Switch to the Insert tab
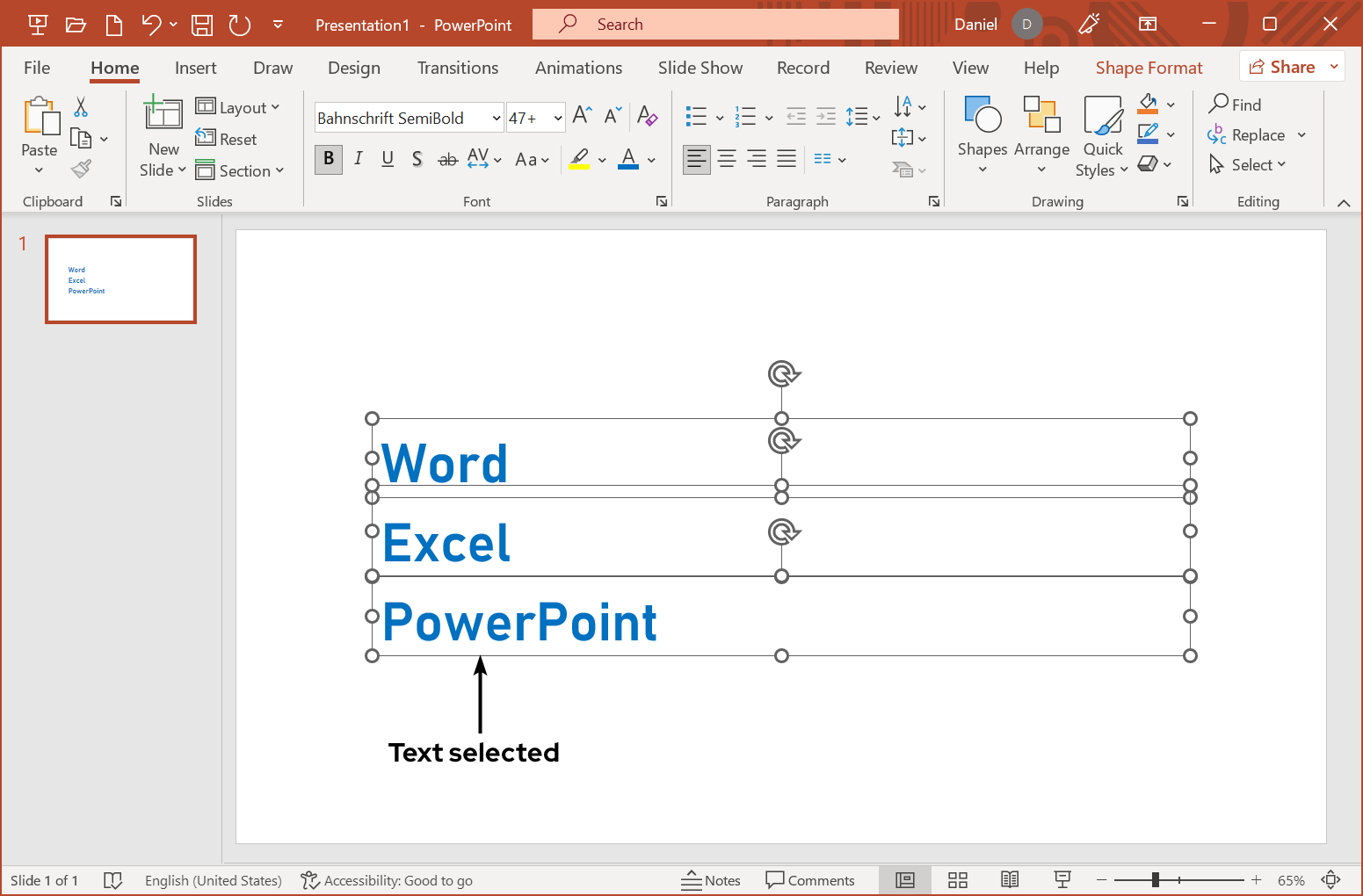This screenshot has width=1363, height=896. click(195, 68)
